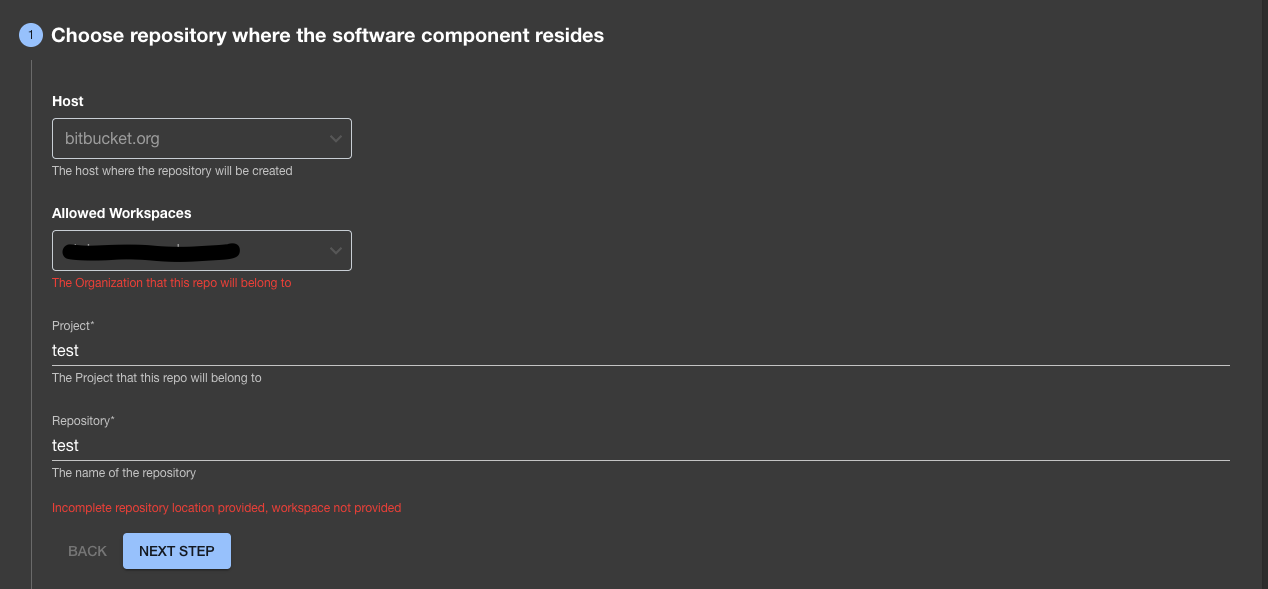Click the Host field label
The image size is (1268, 589).
(x=67, y=101)
